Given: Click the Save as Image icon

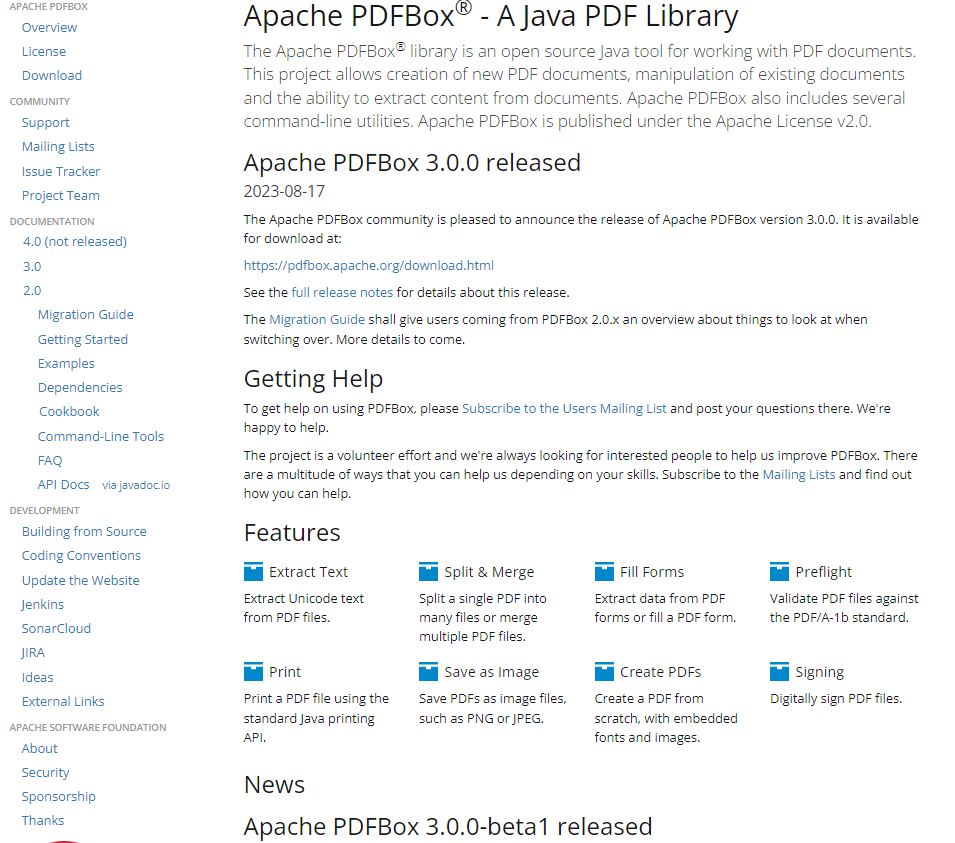Looking at the screenshot, I should point(429,672).
